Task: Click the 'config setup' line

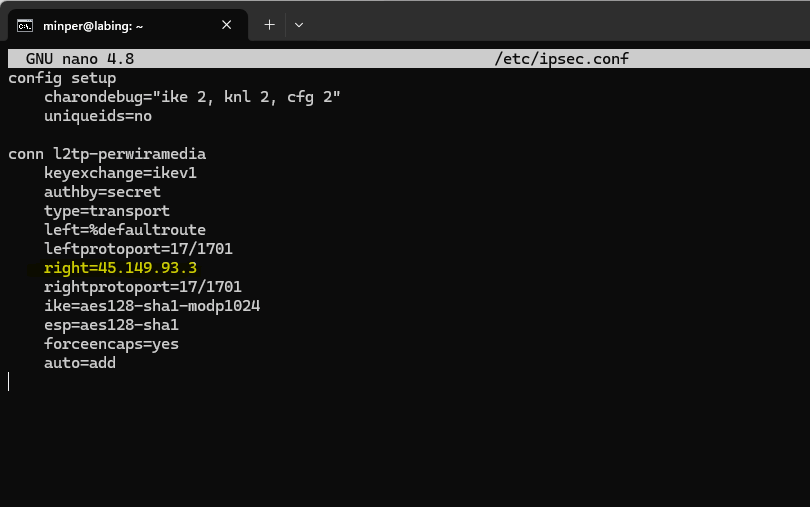Action: pyautogui.click(x=62, y=78)
